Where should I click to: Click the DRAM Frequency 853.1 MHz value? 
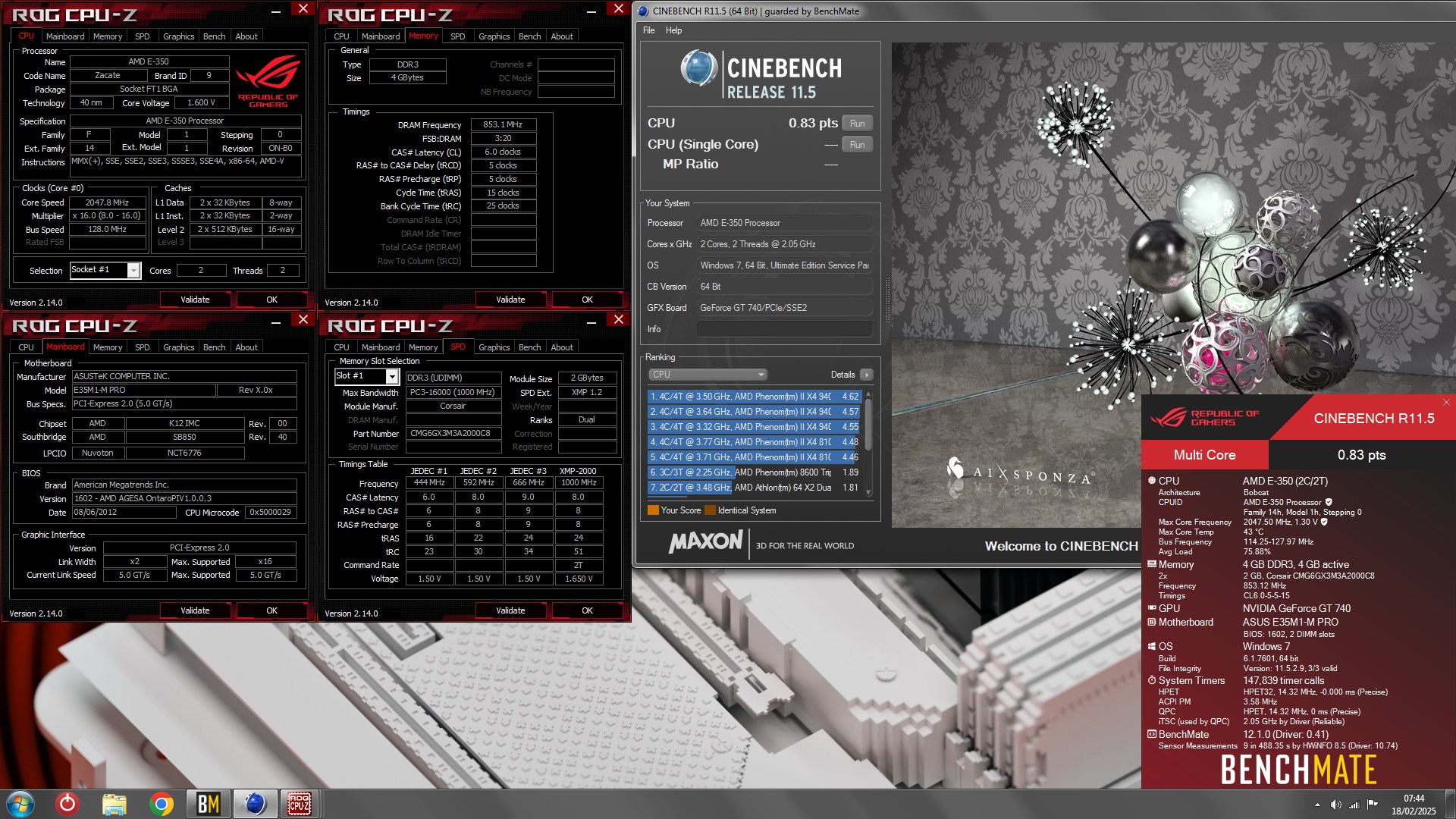[504, 124]
